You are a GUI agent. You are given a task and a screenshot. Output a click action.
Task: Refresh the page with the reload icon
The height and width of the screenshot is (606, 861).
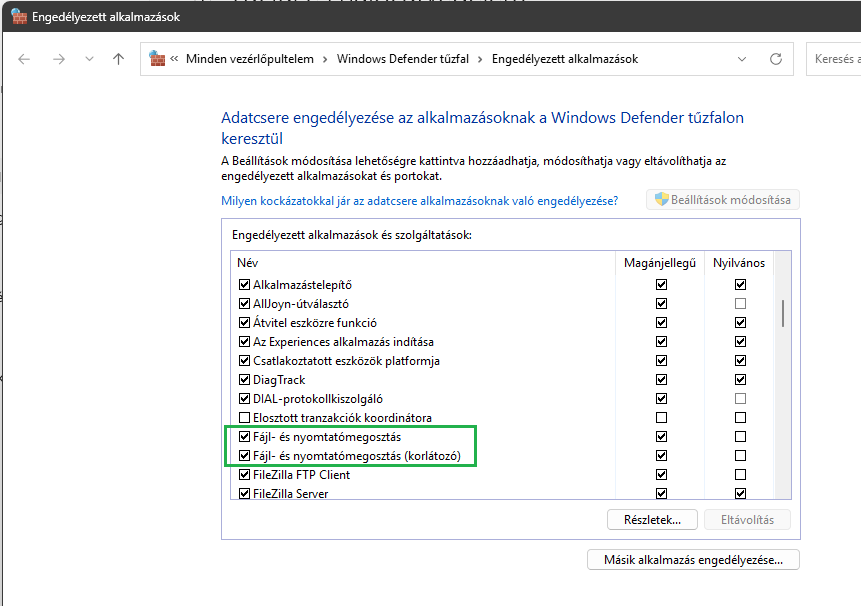[x=776, y=59]
